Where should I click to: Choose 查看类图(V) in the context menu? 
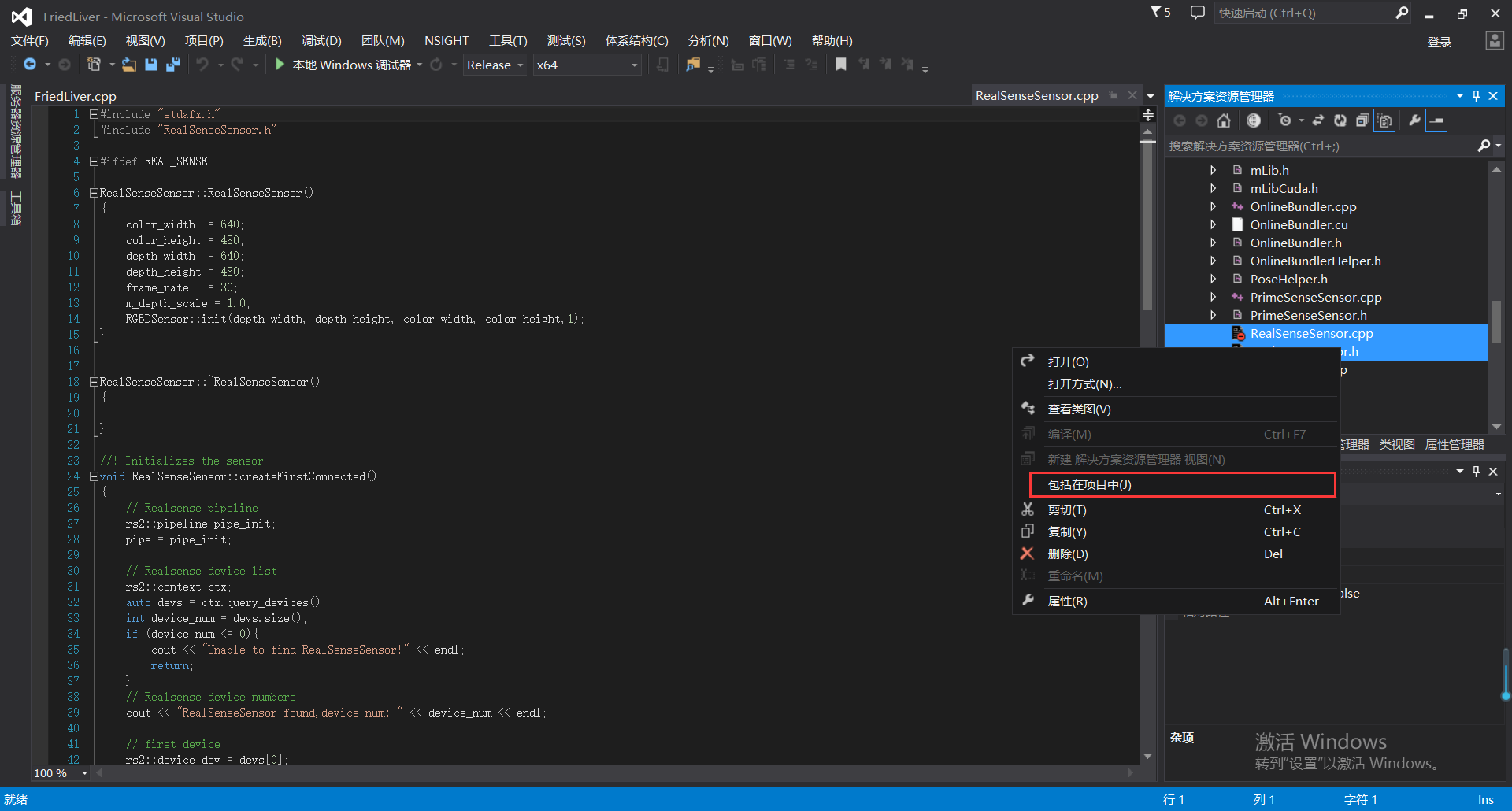click(1176, 409)
